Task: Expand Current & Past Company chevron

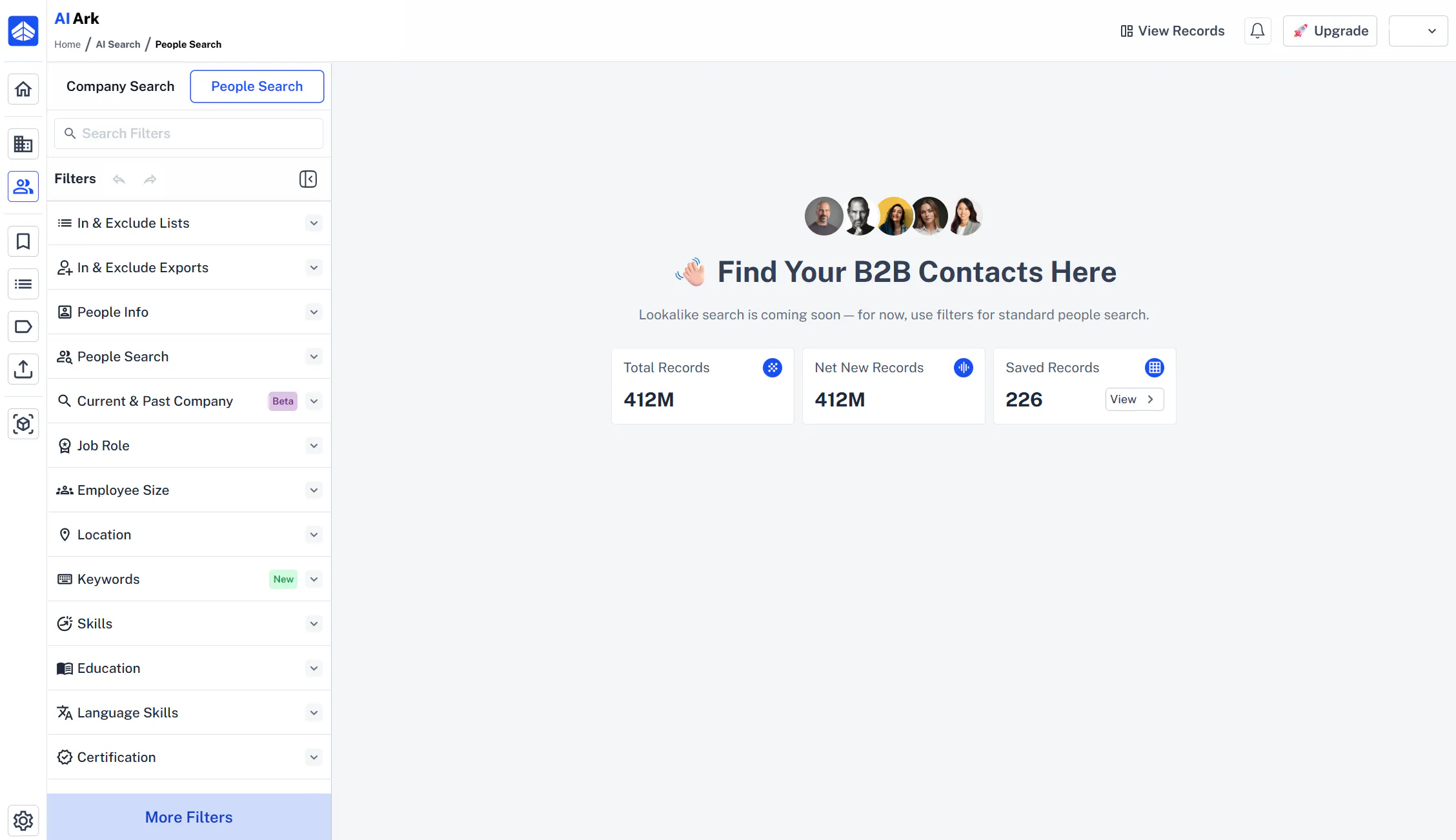Action: tap(314, 401)
